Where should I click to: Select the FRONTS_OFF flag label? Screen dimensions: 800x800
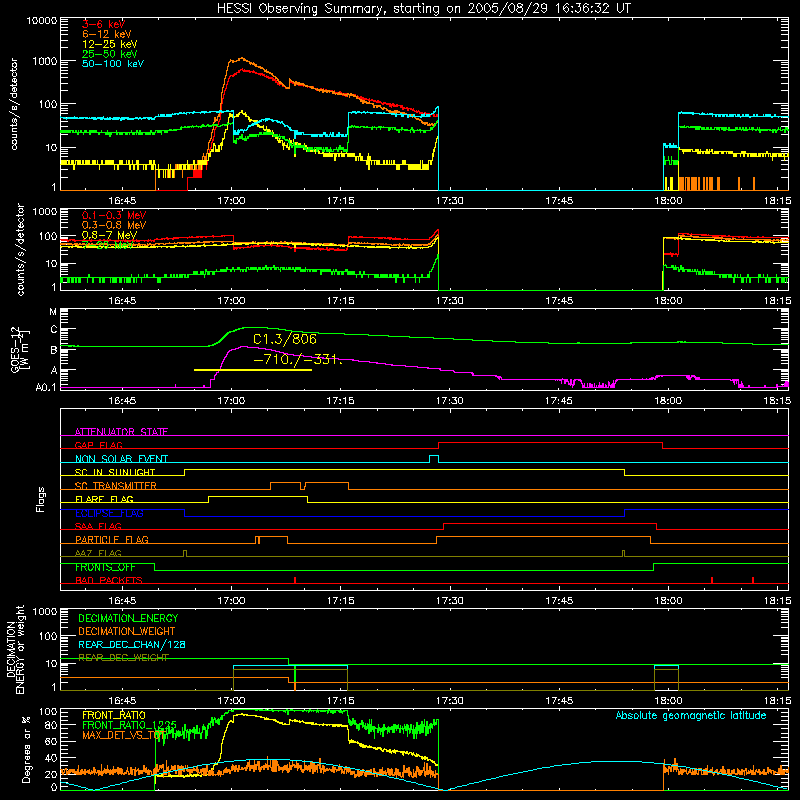[x=105, y=567]
